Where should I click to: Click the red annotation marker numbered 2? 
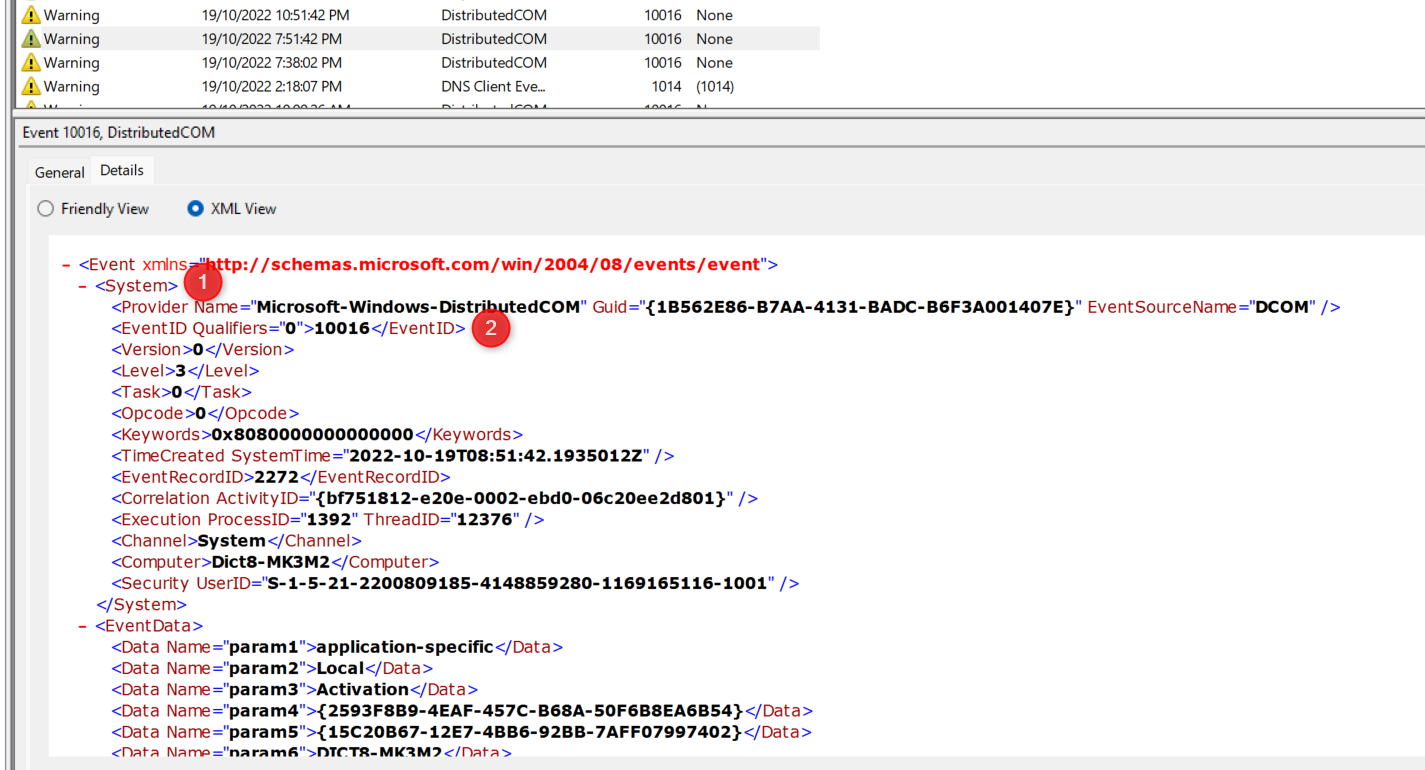point(491,327)
